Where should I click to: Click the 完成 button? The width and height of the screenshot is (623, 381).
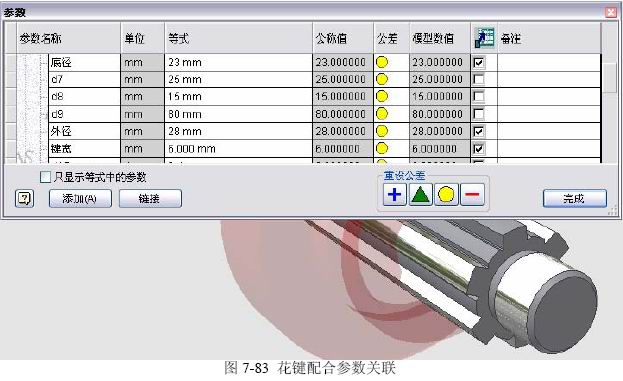[x=575, y=198]
